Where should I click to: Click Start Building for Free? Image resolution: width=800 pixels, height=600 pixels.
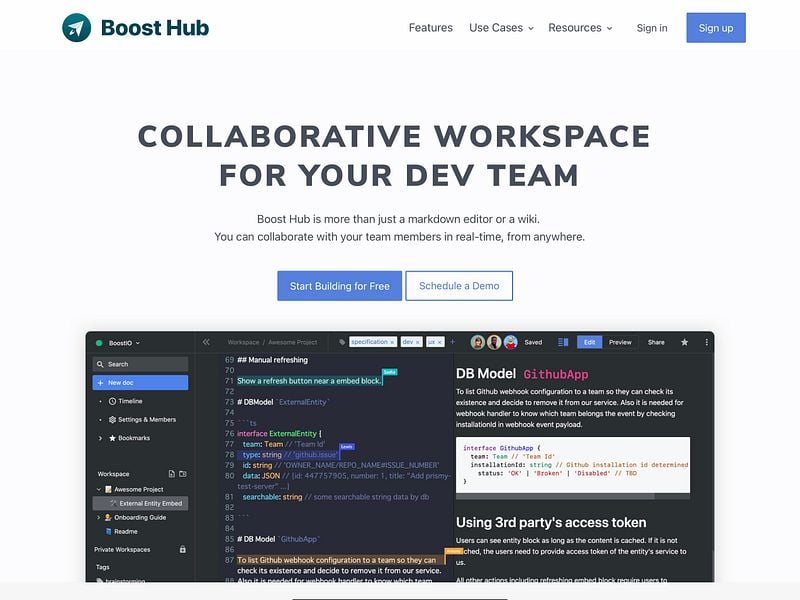[x=340, y=286]
